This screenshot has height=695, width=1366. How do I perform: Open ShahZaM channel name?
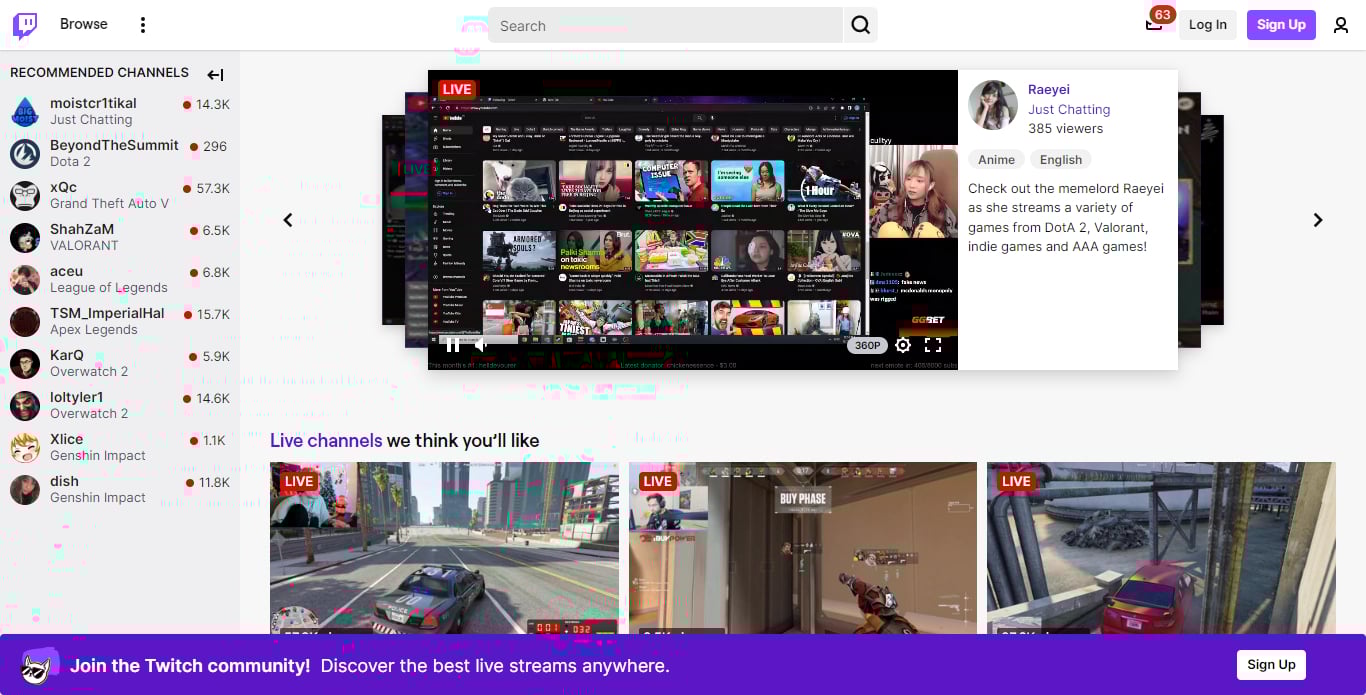point(82,229)
